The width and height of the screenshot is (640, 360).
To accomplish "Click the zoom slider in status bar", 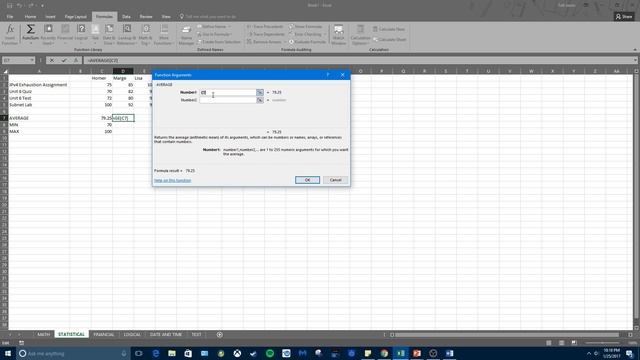I will pos(603,343).
